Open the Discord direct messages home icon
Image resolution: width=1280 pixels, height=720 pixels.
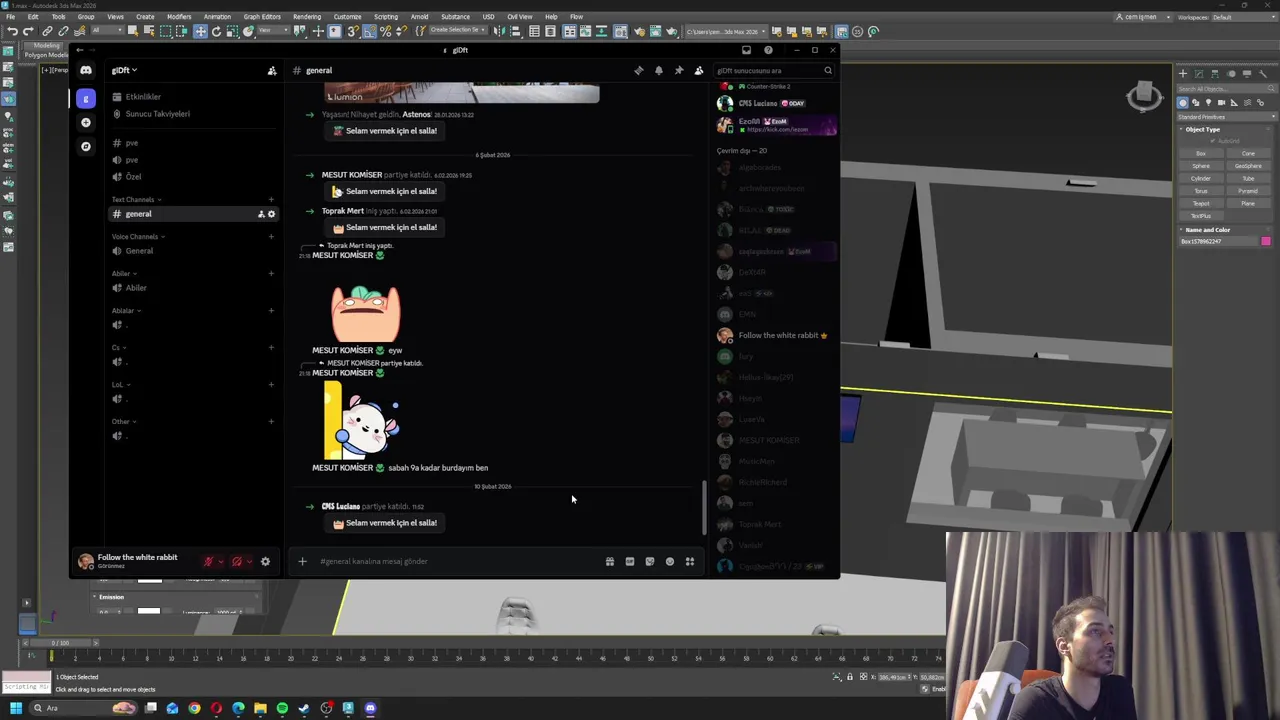coord(86,70)
